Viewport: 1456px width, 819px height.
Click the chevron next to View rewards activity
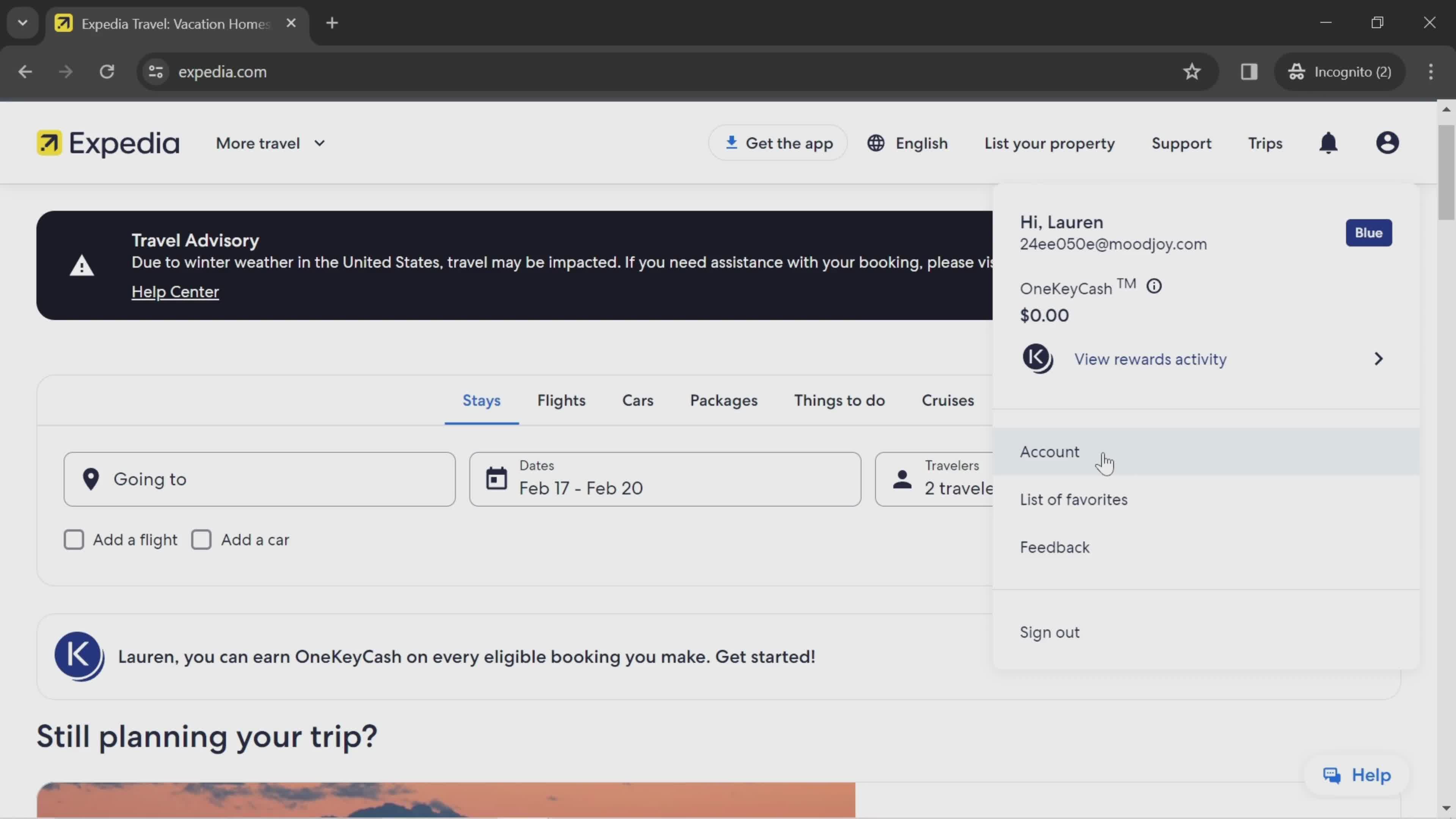pyautogui.click(x=1378, y=358)
